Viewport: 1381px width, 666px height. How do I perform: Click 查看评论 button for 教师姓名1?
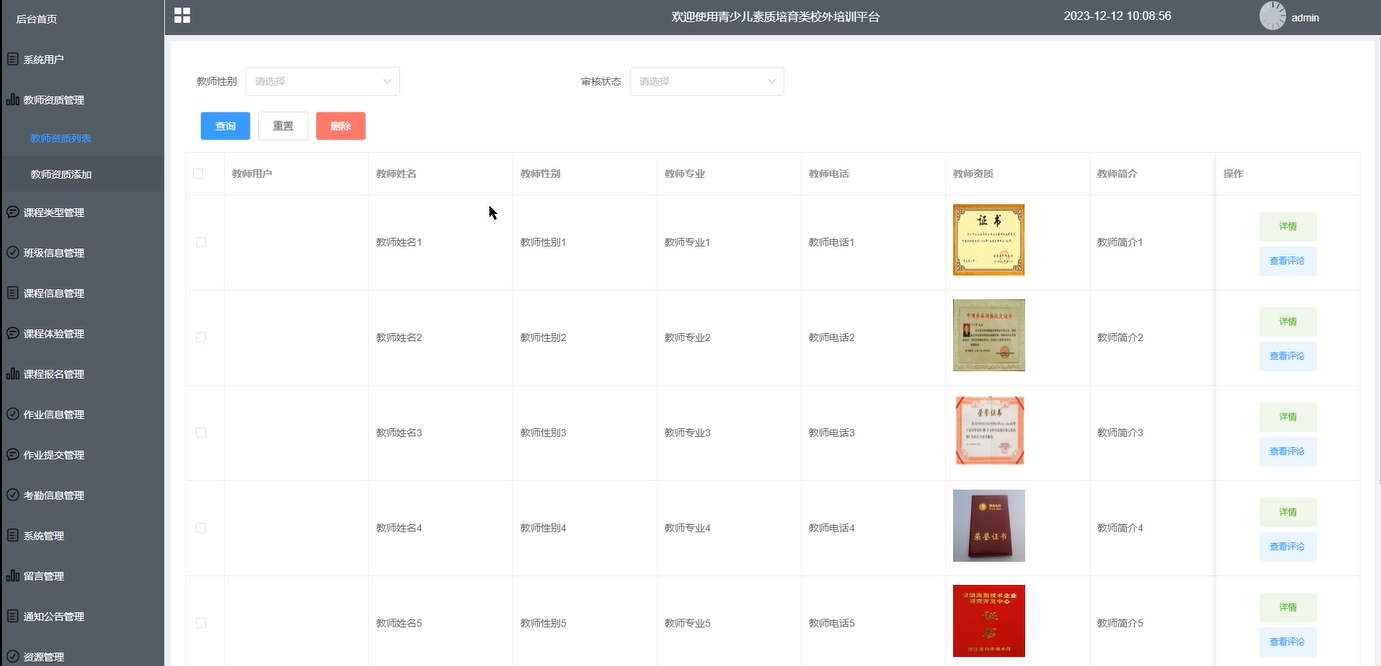click(x=1288, y=261)
